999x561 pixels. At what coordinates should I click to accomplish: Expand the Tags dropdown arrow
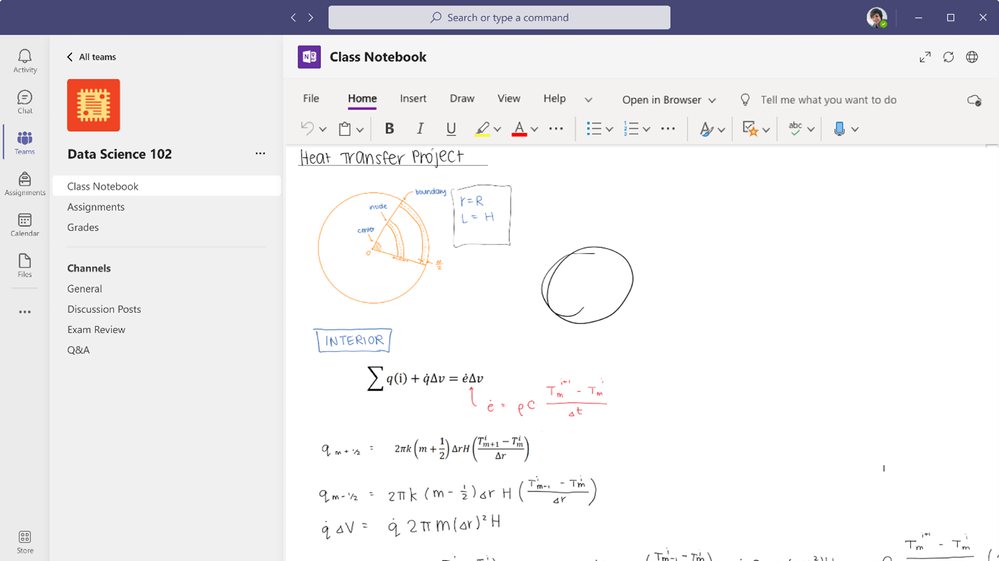pyautogui.click(x=766, y=129)
